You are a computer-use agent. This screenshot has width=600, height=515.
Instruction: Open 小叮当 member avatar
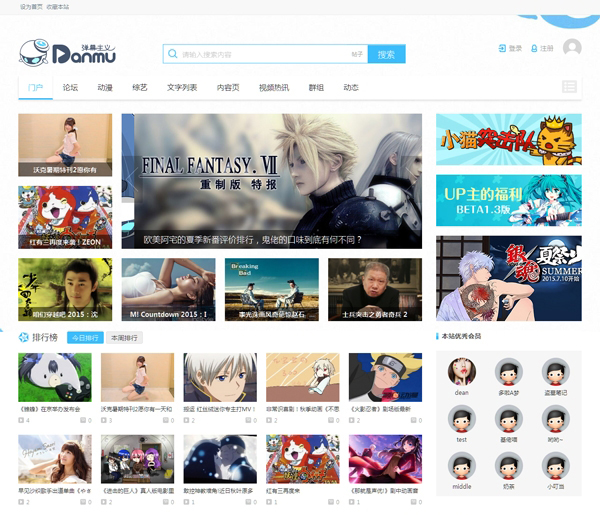point(556,466)
